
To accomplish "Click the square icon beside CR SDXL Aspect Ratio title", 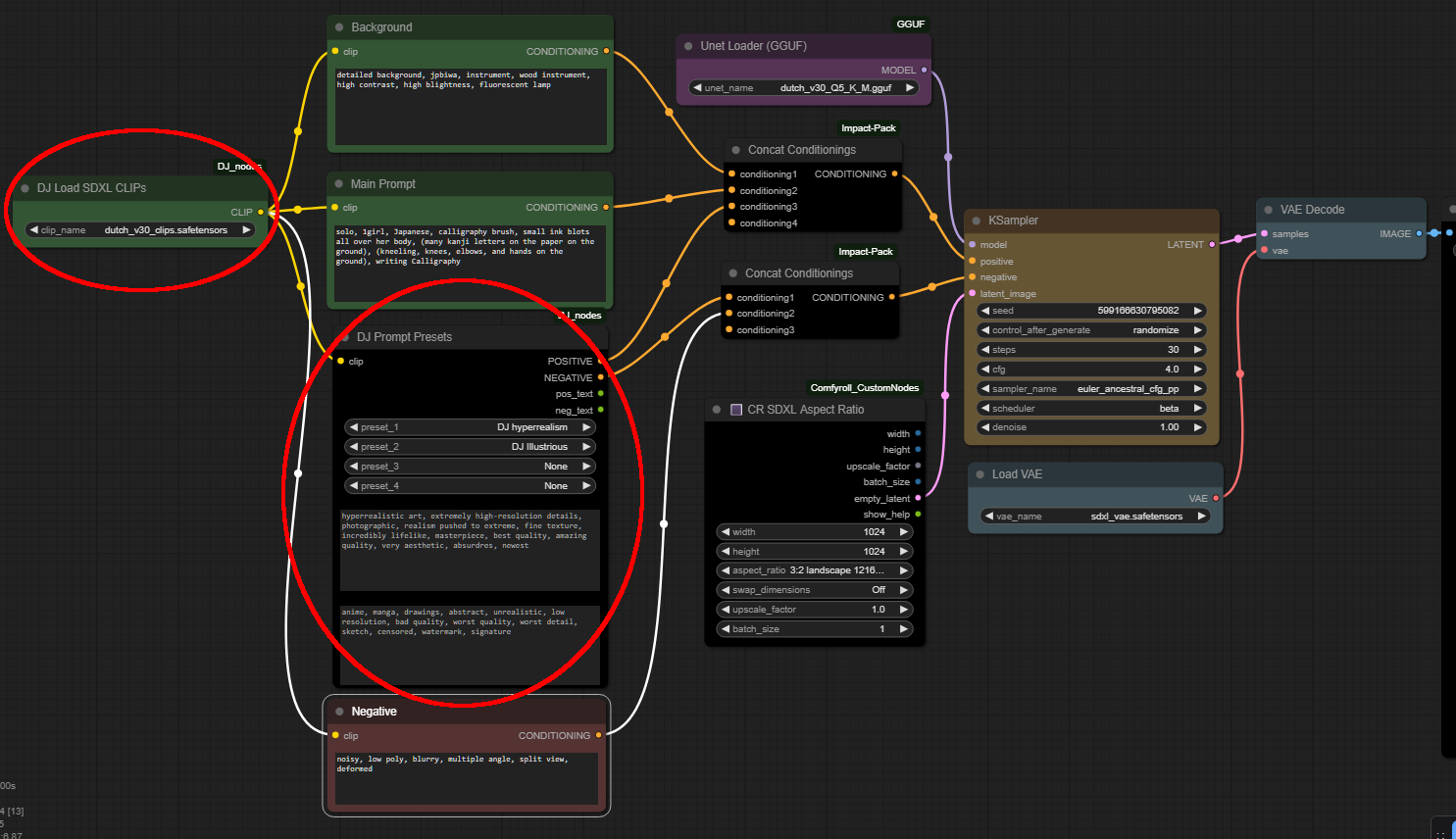I will point(736,410).
